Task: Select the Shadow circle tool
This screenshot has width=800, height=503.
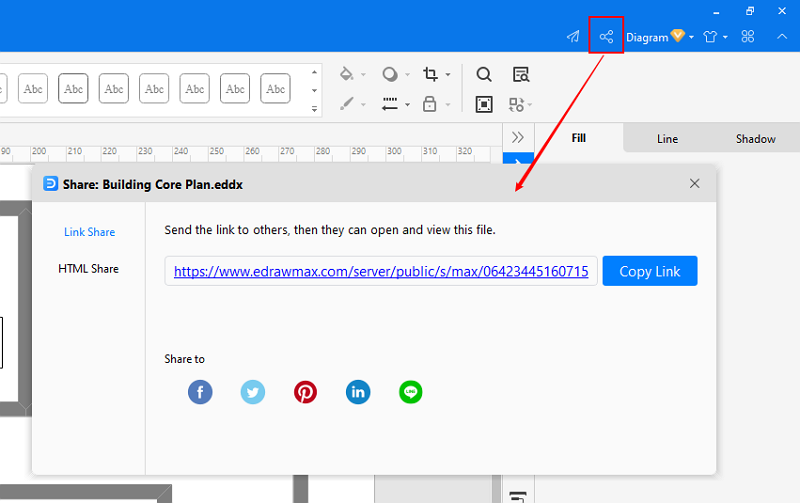Action: click(x=390, y=74)
